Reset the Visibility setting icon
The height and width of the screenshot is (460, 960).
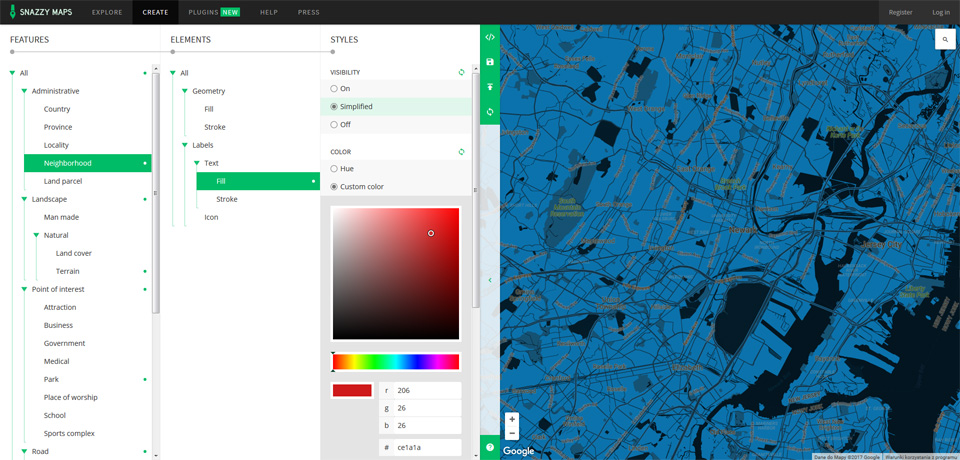462,72
